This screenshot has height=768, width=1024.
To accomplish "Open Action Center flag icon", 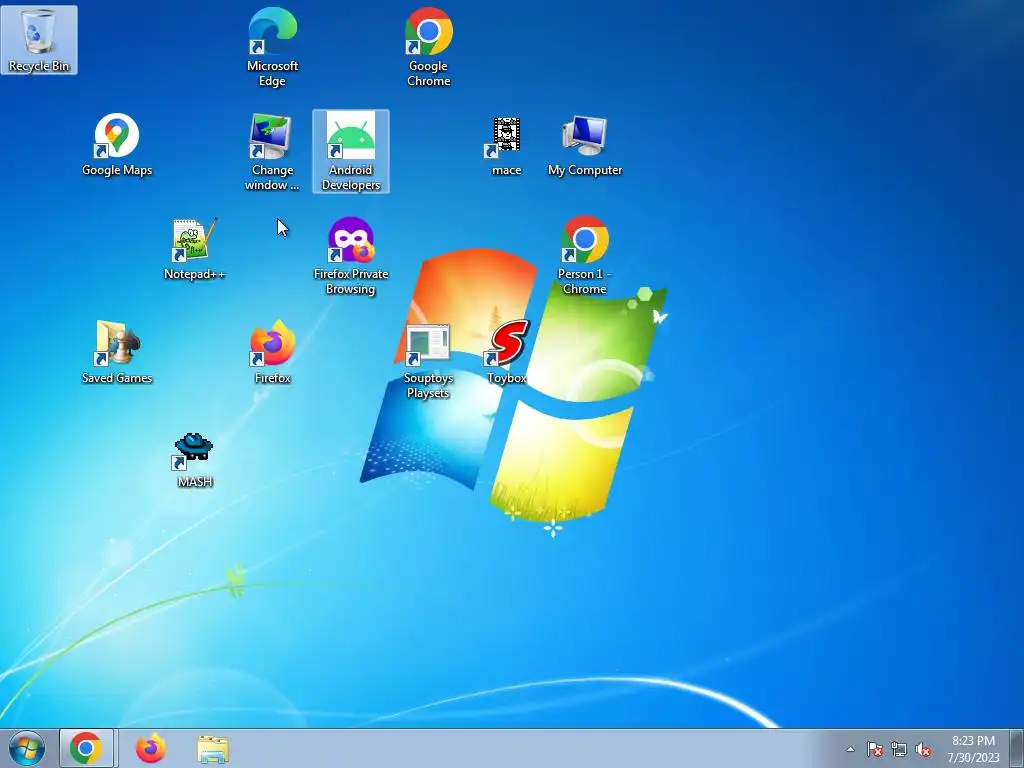I will click(x=875, y=749).
